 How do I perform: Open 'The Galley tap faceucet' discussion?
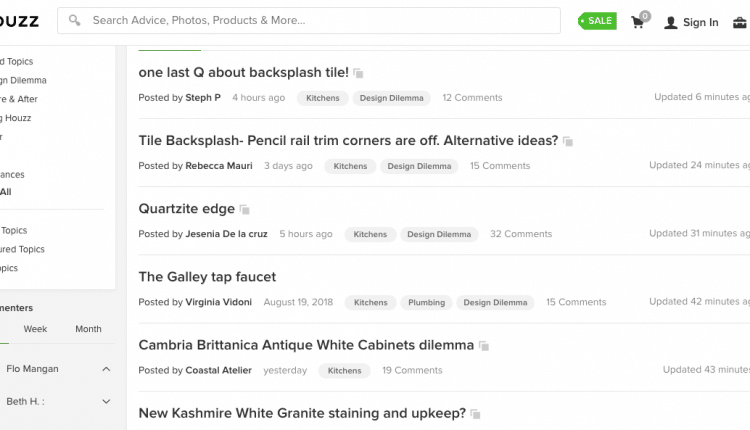tap(207, 277)
